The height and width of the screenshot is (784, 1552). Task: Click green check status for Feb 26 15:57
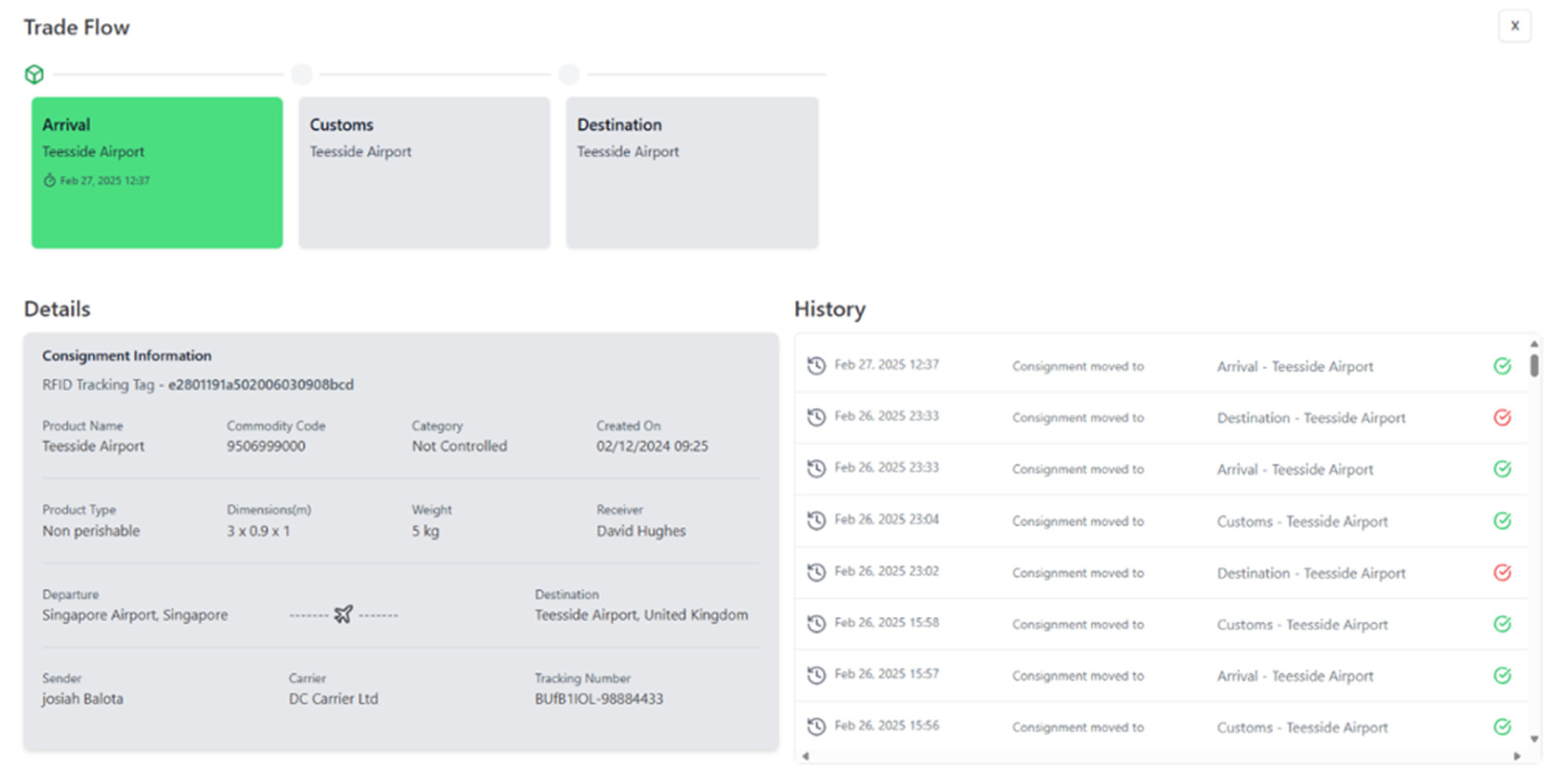click(x=1502, y=675)
